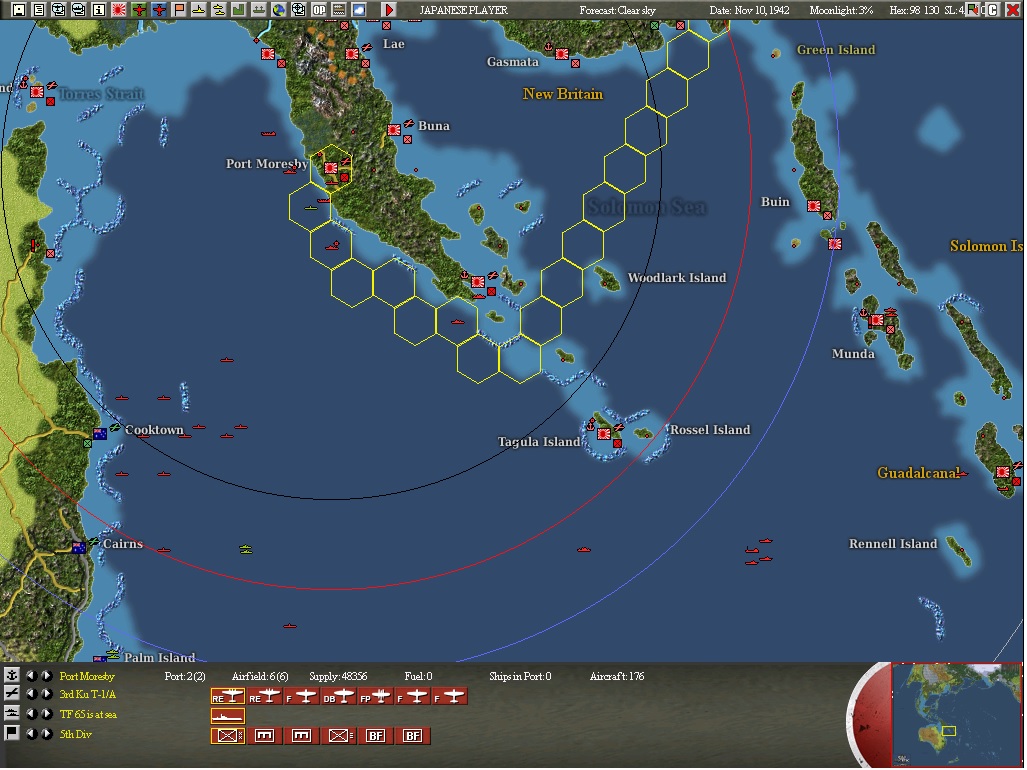The width and height of the screenshot is (1027, 770).
Task: Open the 3rd Ku T-1/A air unit link
Action: pos(88,695)
